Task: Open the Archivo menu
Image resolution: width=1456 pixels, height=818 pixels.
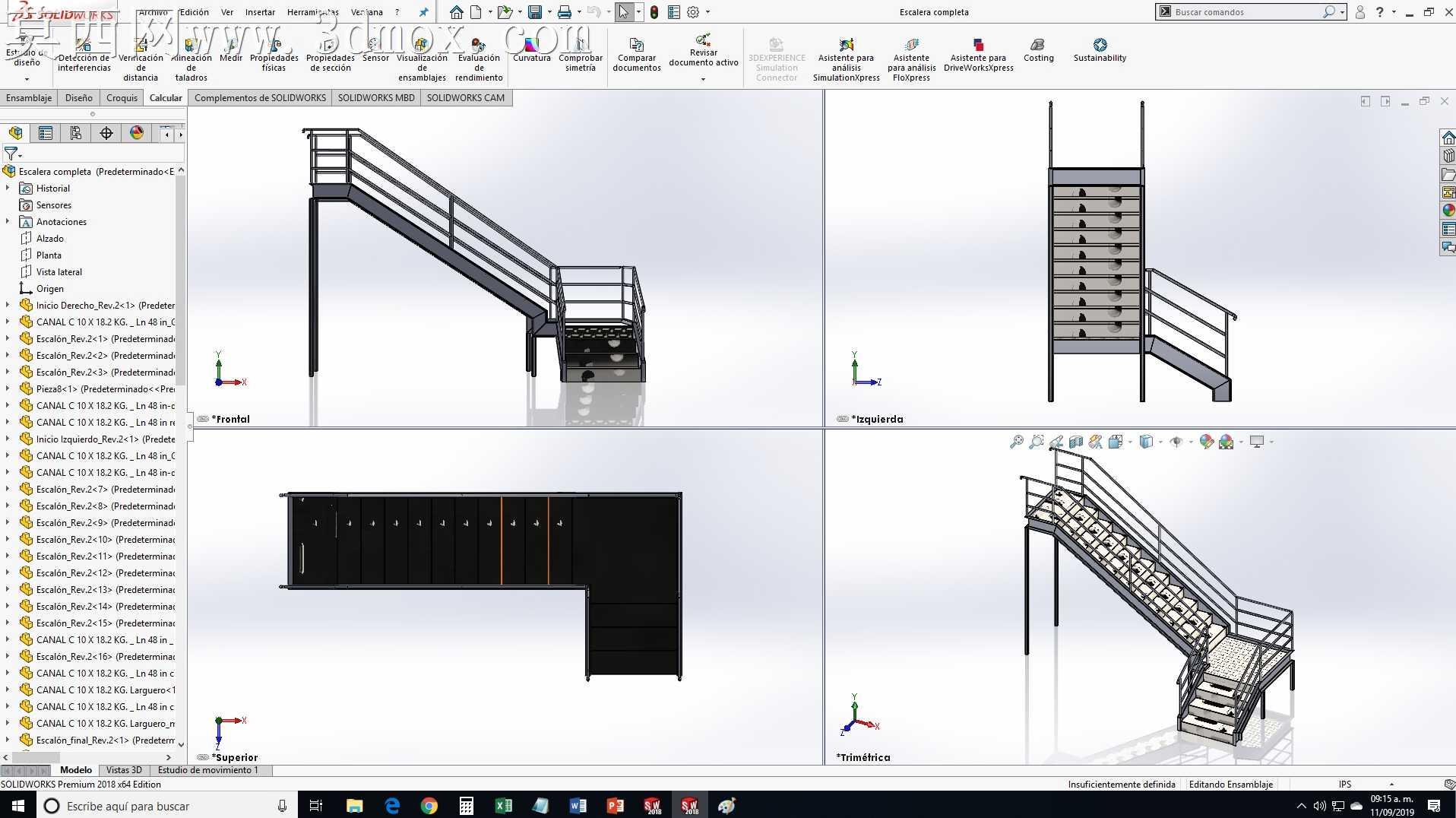Action: tap(154, 12)
